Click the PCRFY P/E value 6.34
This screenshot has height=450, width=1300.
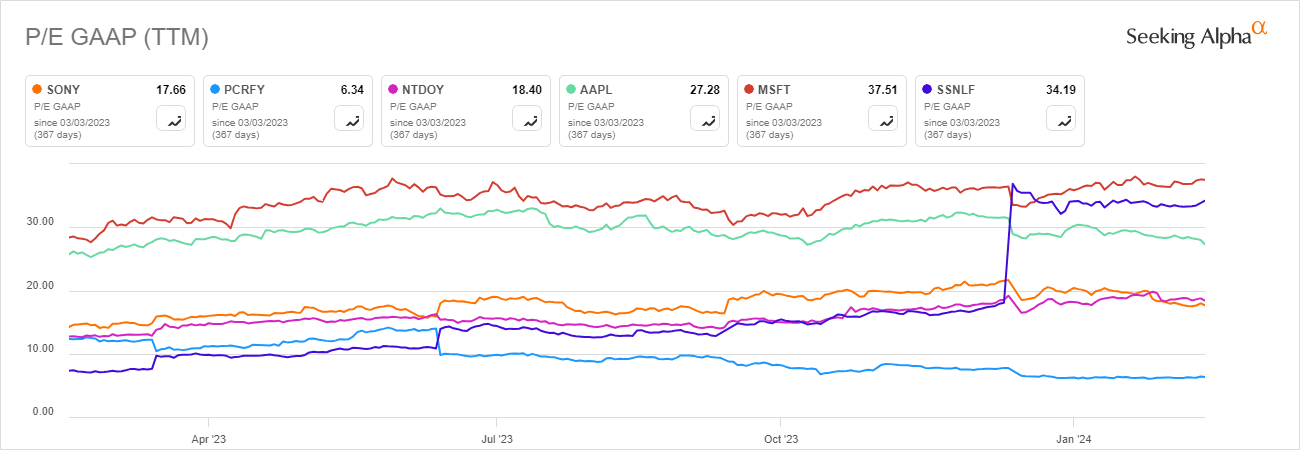pyautogui.click(x=352, y=89)
